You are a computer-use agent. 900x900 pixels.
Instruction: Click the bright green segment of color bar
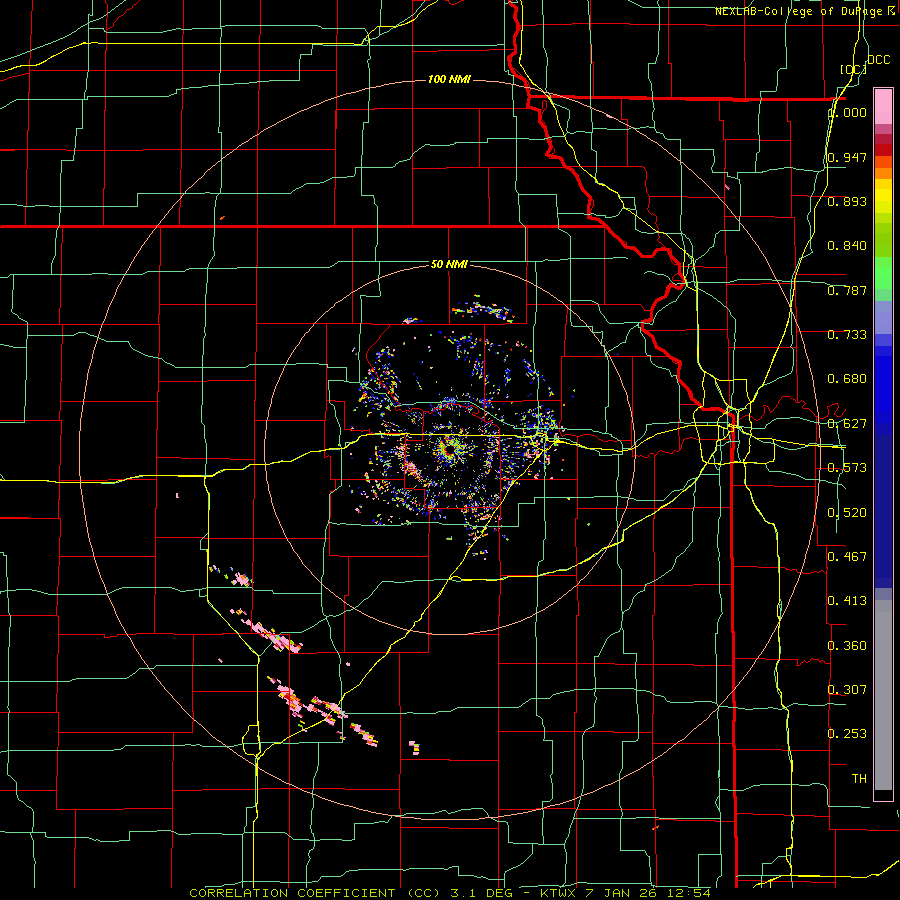click(x=883, y=273)
